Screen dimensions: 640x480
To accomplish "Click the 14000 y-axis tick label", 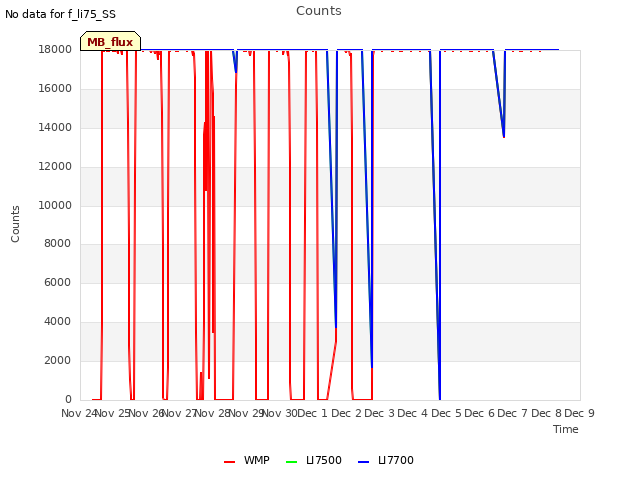I will 55,128.
